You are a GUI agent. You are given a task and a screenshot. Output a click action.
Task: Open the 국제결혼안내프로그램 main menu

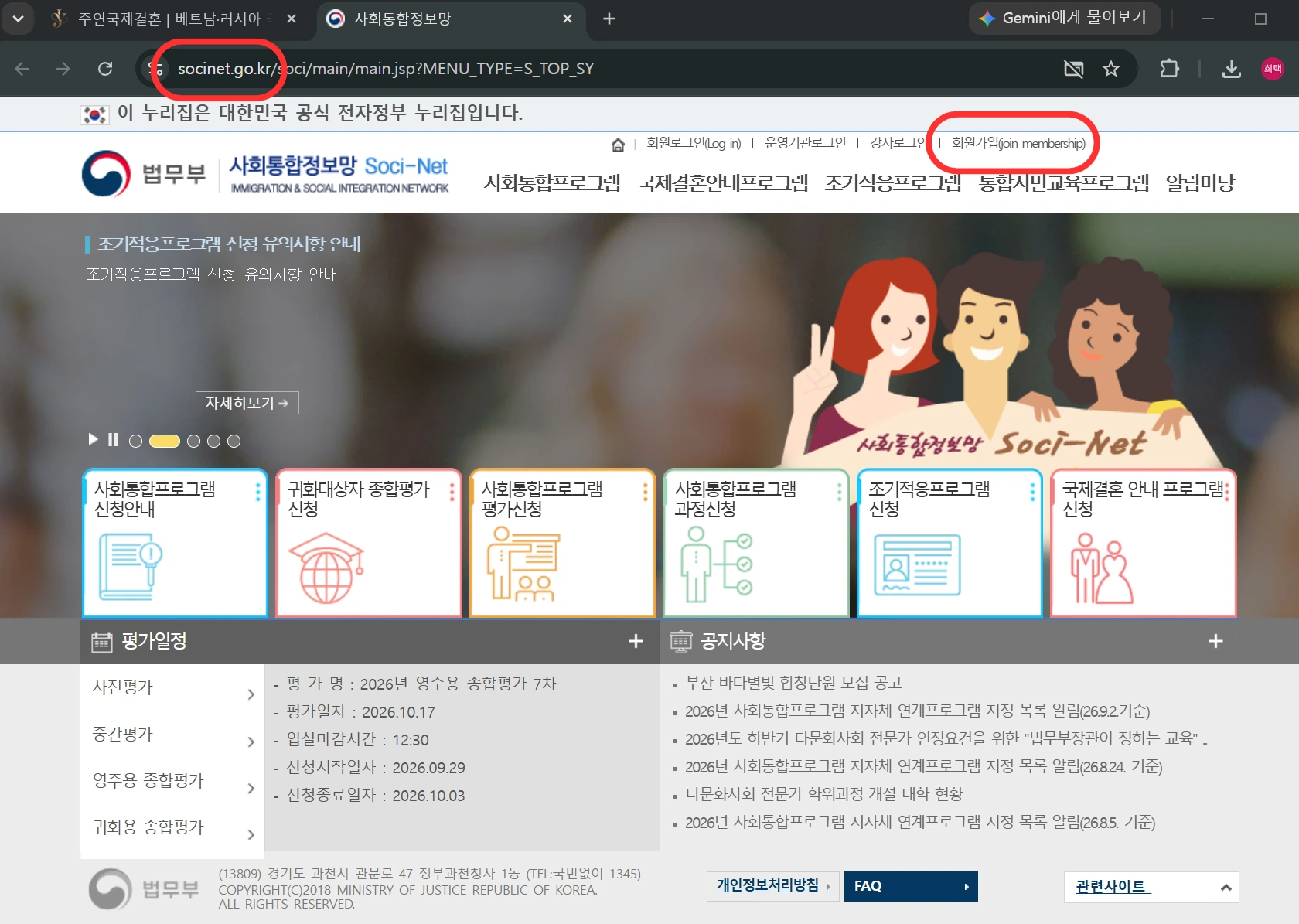click(722, 183)
